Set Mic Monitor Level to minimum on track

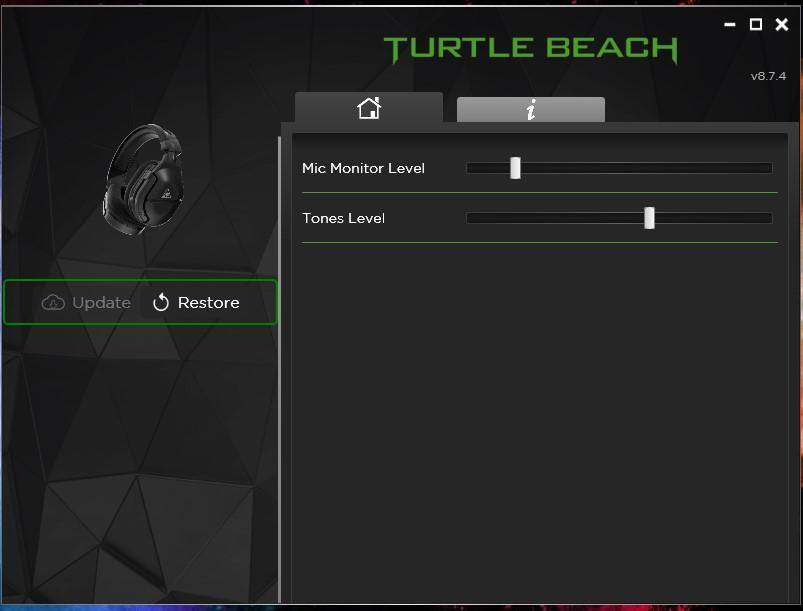coord(471,168)
